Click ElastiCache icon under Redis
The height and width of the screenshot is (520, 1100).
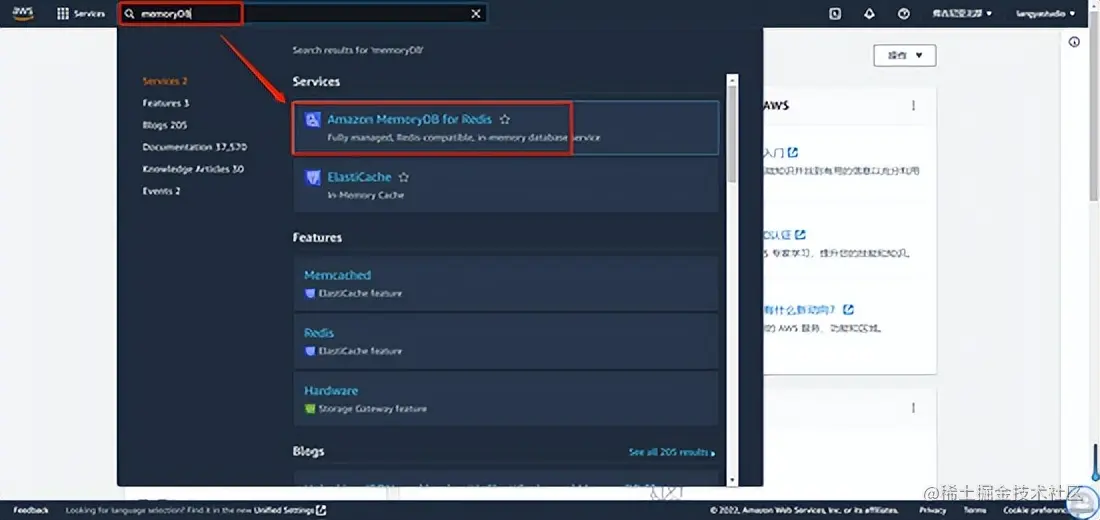[310, 351]
